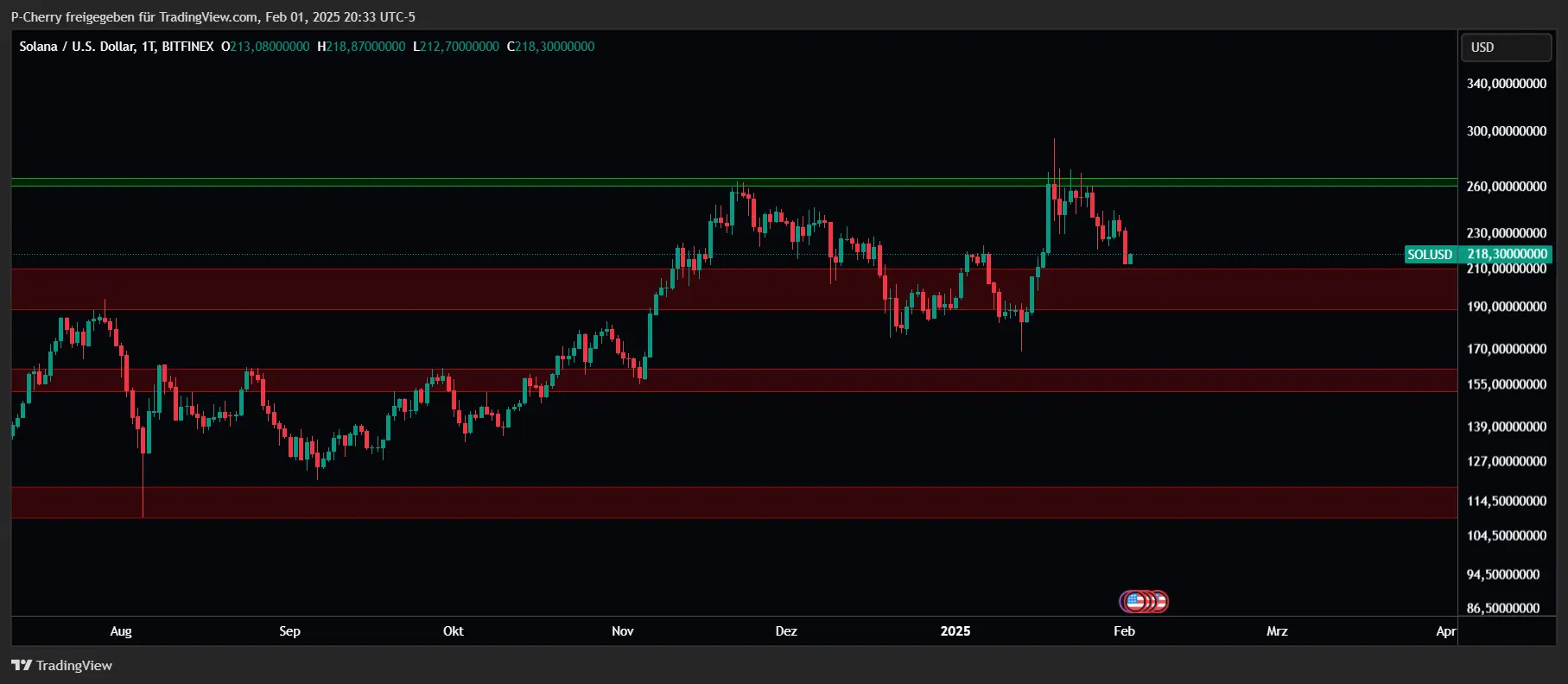Click the Okt label on time axis
Screen dimensions: 1568x684
[x=453, y=631]
